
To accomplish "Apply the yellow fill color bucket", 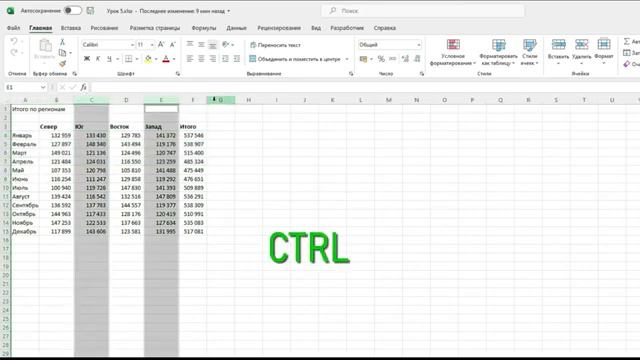I will (x=148, y=59).
